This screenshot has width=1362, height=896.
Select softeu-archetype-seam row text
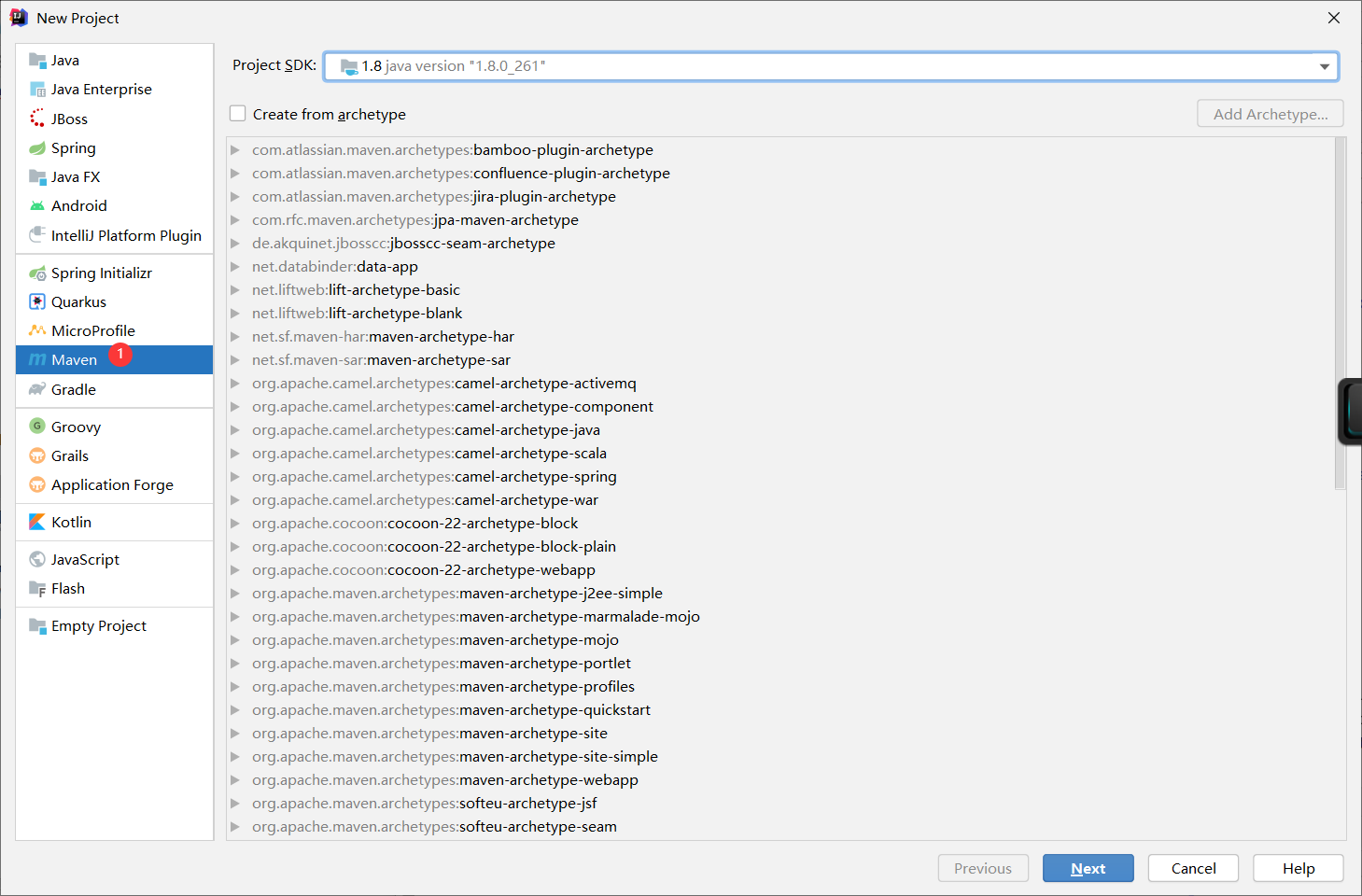click(434, 827)
